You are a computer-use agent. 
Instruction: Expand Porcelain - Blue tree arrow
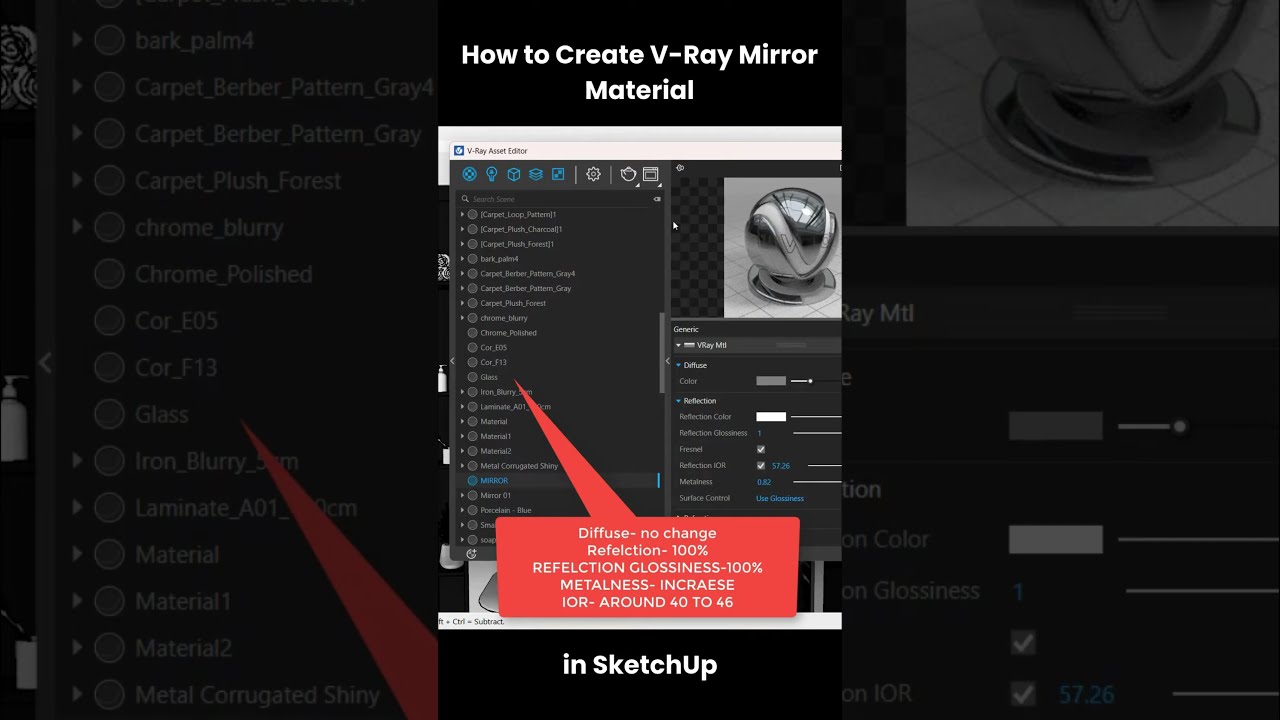(462, 510)
